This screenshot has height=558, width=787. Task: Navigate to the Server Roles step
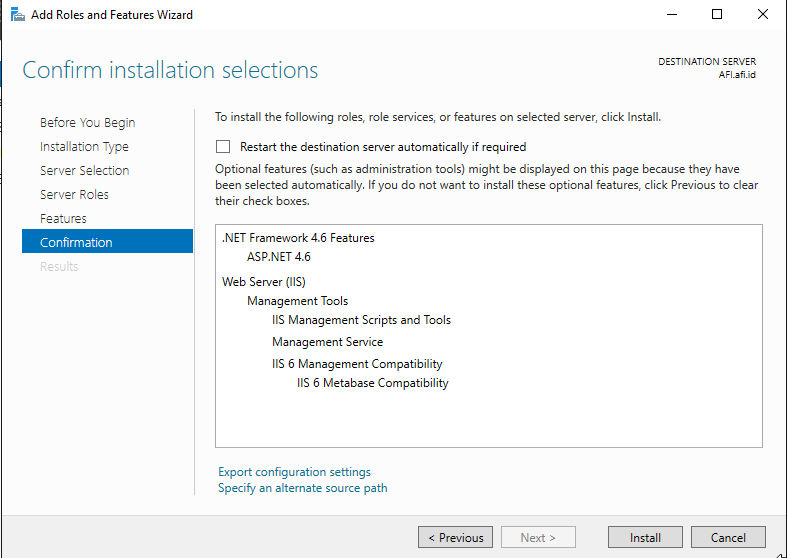click(x=74, y=194)
